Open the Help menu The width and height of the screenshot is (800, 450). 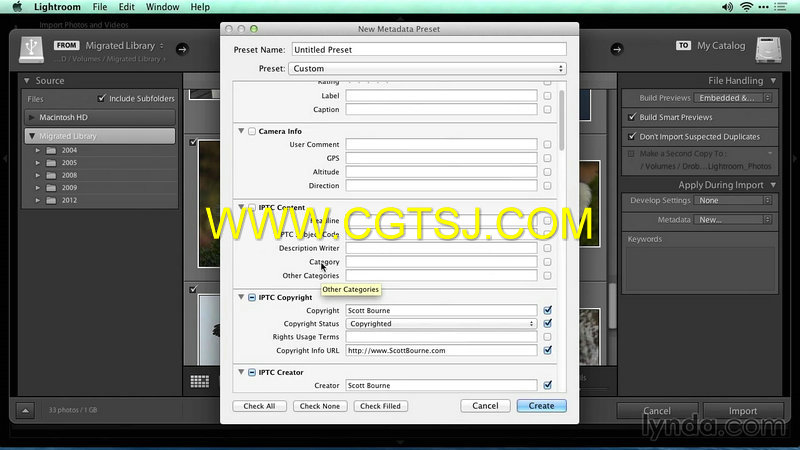tap(200, 7)
